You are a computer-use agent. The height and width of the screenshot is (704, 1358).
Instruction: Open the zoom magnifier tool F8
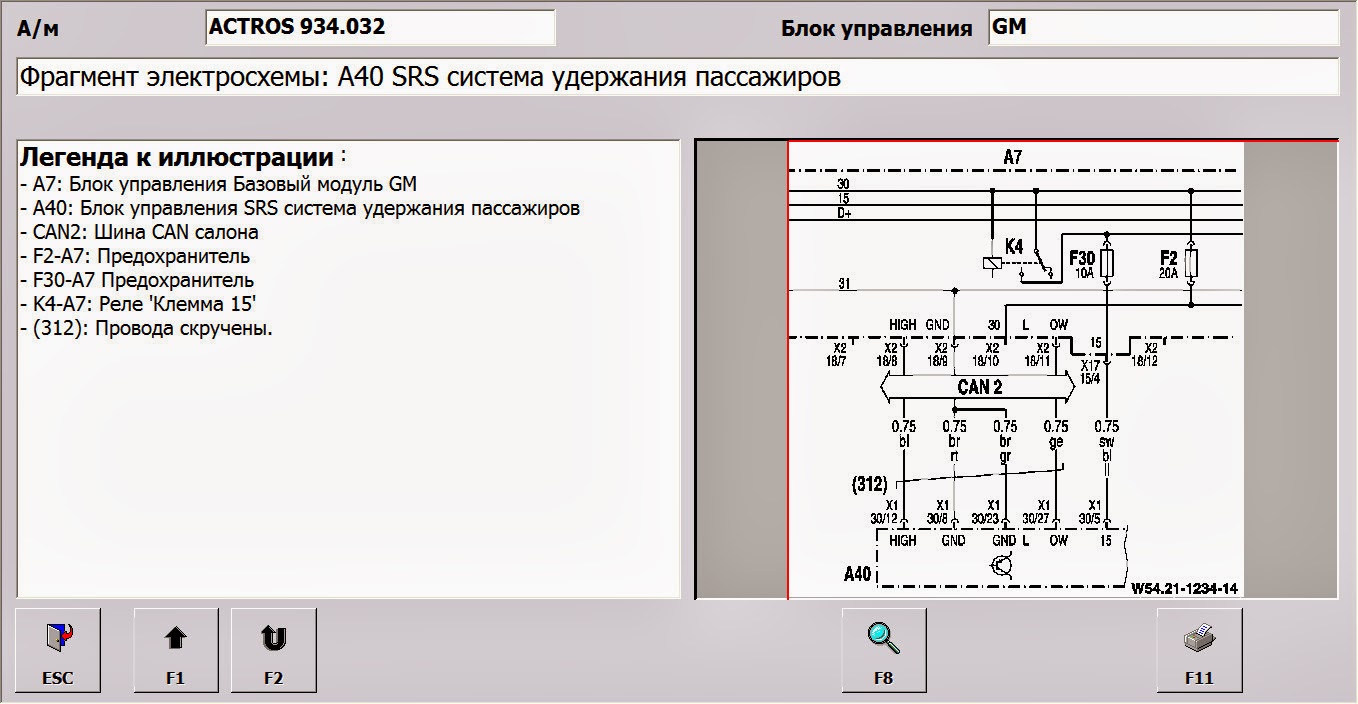884,650
